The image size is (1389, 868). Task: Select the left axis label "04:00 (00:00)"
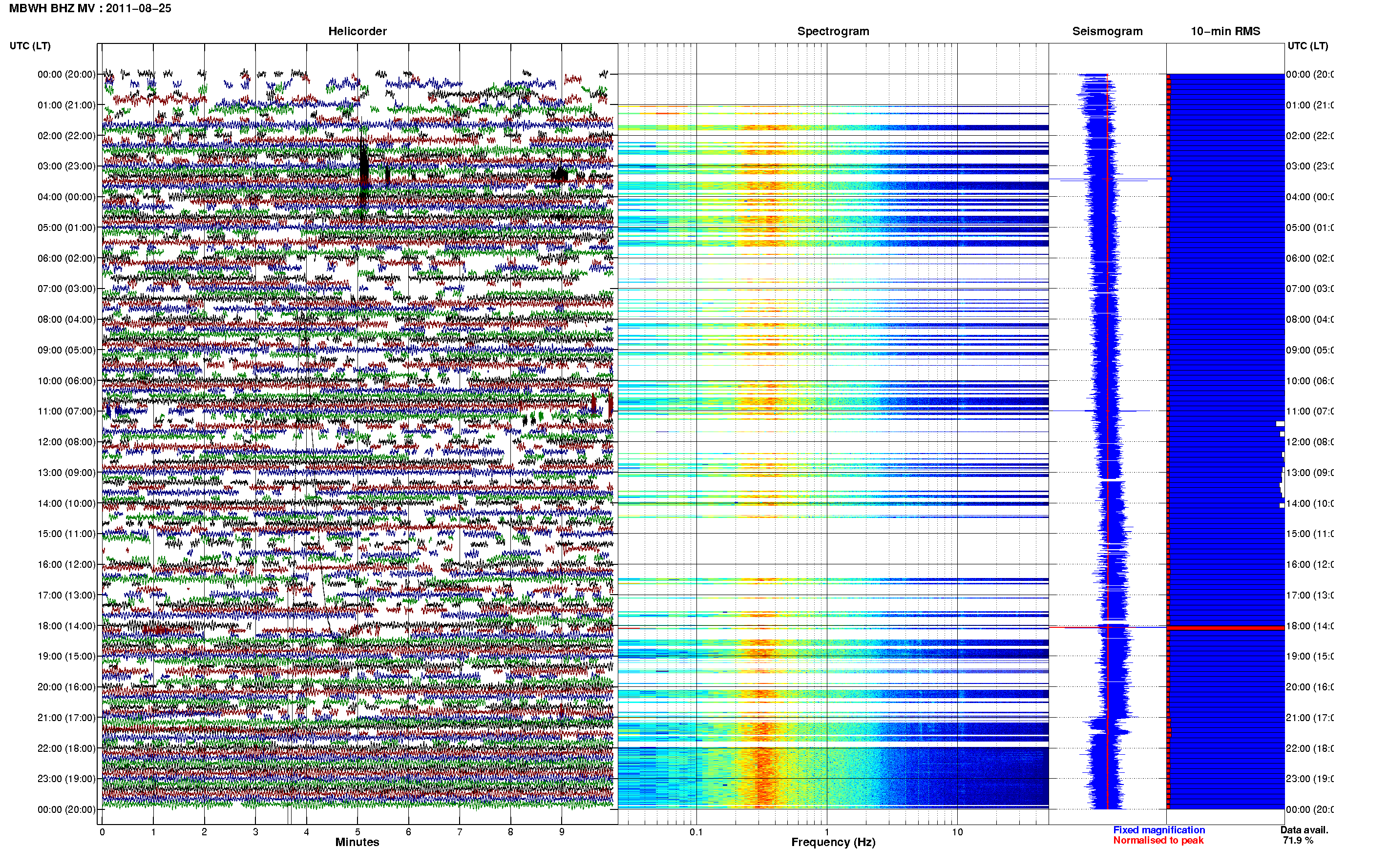(x=66, y=197)
